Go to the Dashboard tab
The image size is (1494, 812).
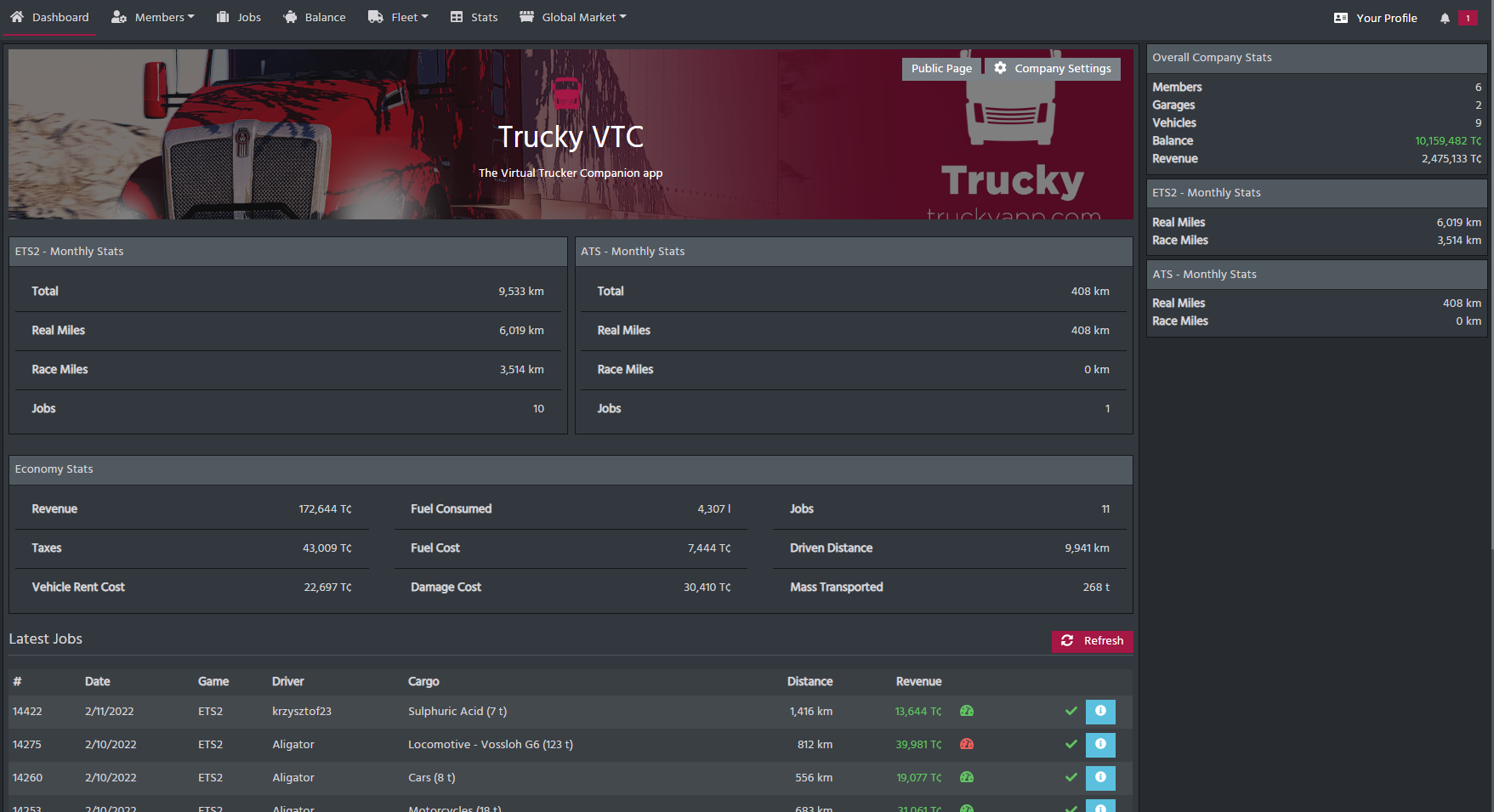click(x=49, y=17)
